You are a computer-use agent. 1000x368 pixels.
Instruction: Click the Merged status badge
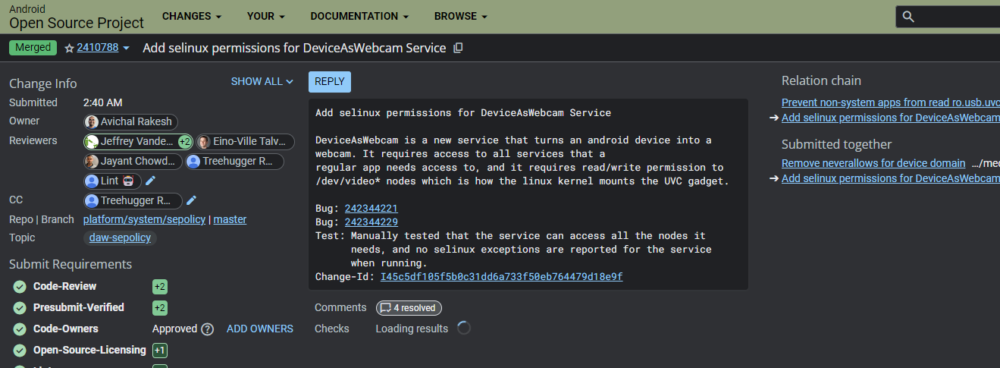pos(33,48)
